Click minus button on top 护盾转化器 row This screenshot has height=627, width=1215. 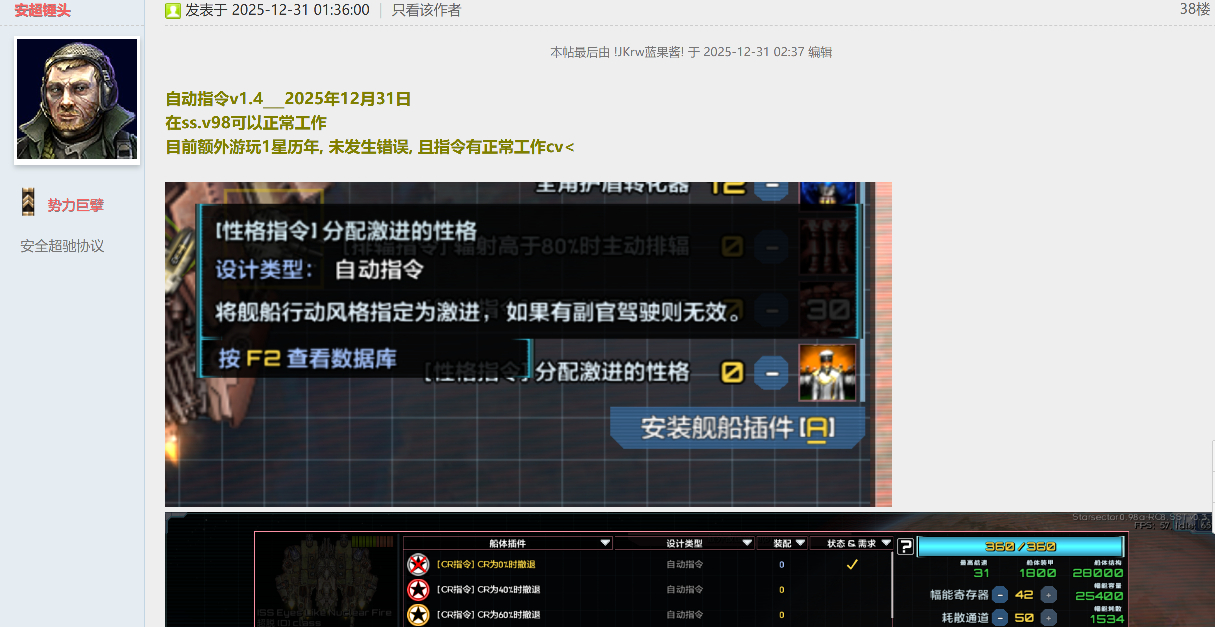[x=771, y=187]
